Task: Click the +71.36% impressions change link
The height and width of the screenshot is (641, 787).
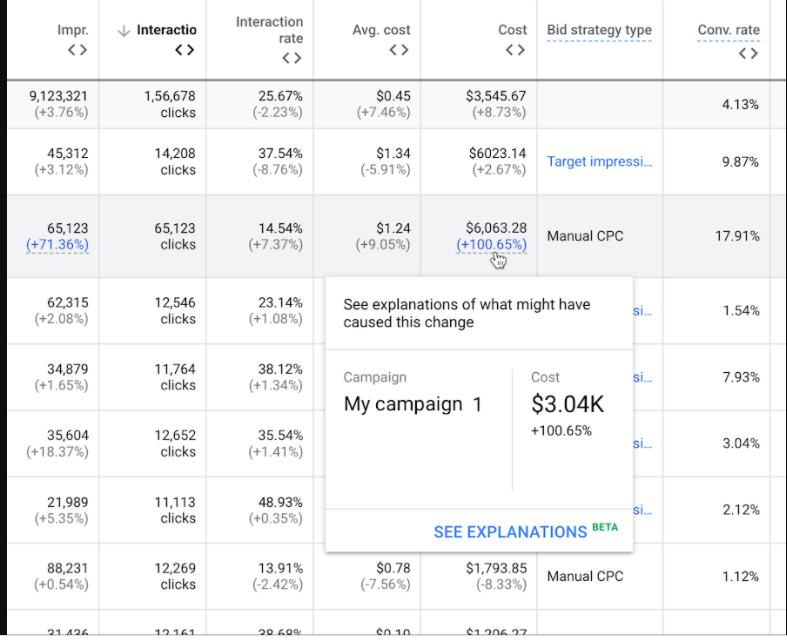Action: coord(58,245)
